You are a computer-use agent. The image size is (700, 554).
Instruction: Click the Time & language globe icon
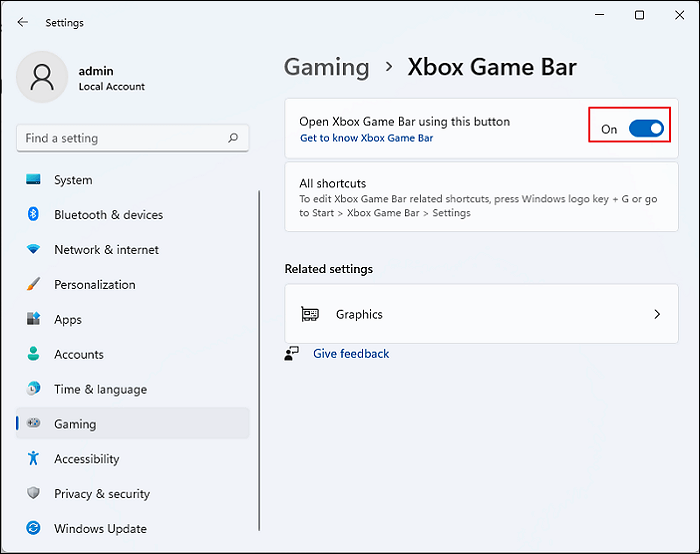(x=33, y=389)
